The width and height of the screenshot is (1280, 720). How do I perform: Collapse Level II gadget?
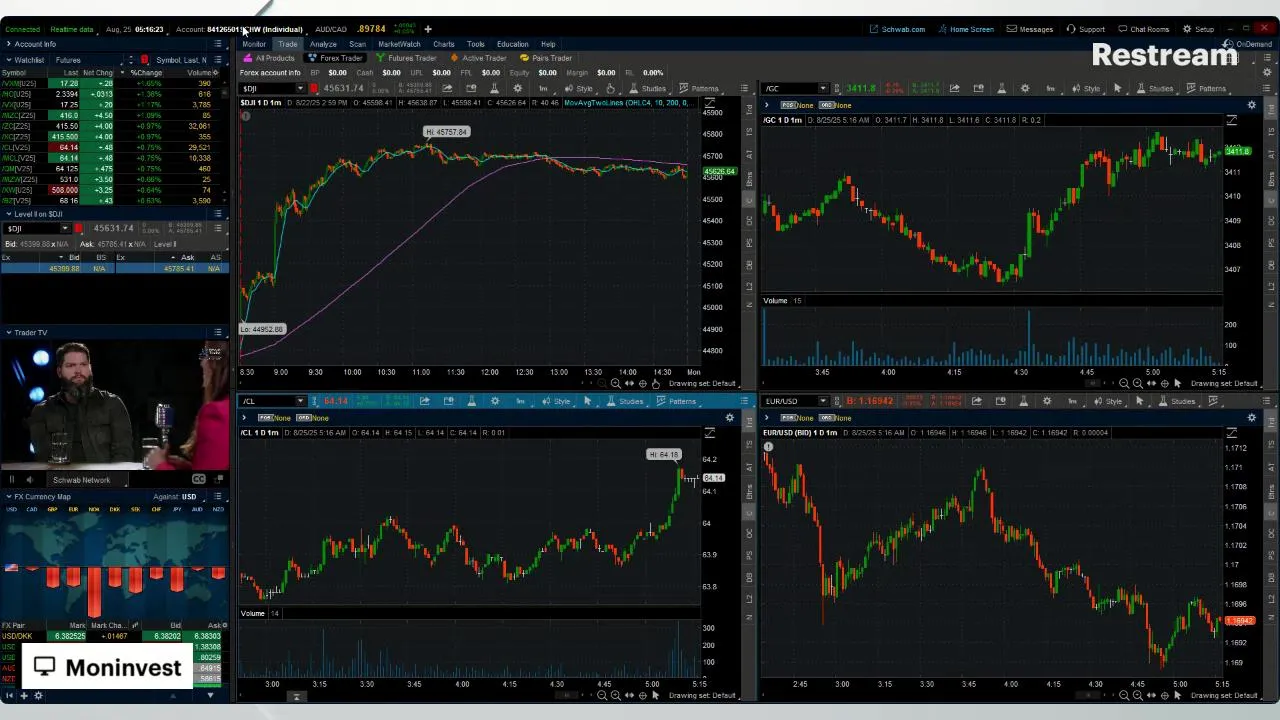[8, 214]
